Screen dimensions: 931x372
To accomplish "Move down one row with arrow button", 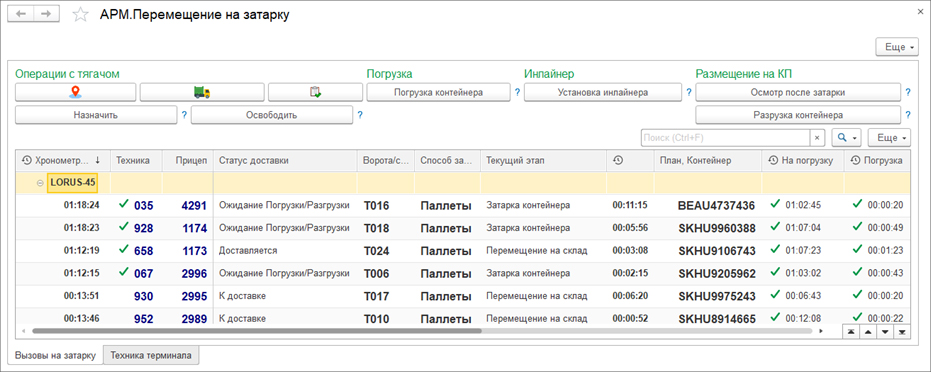I will point(885,332).
